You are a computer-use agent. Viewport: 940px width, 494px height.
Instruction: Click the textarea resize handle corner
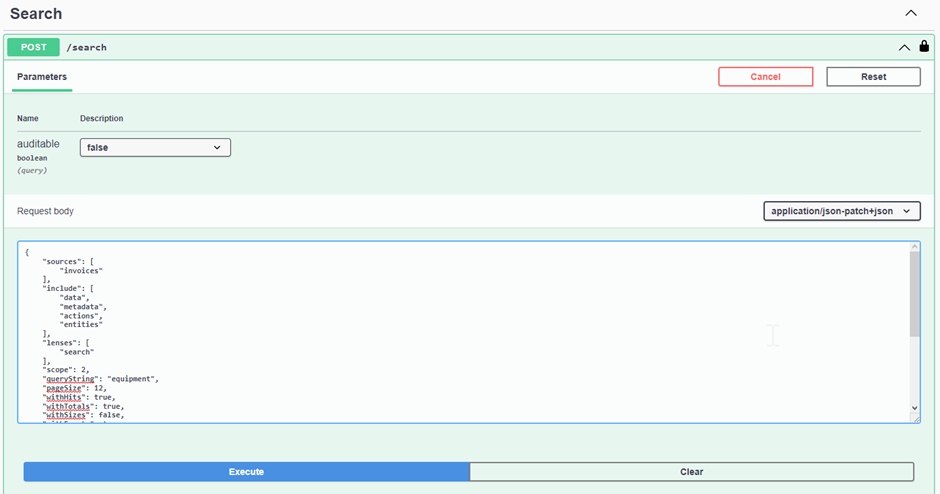coord(915,419)
